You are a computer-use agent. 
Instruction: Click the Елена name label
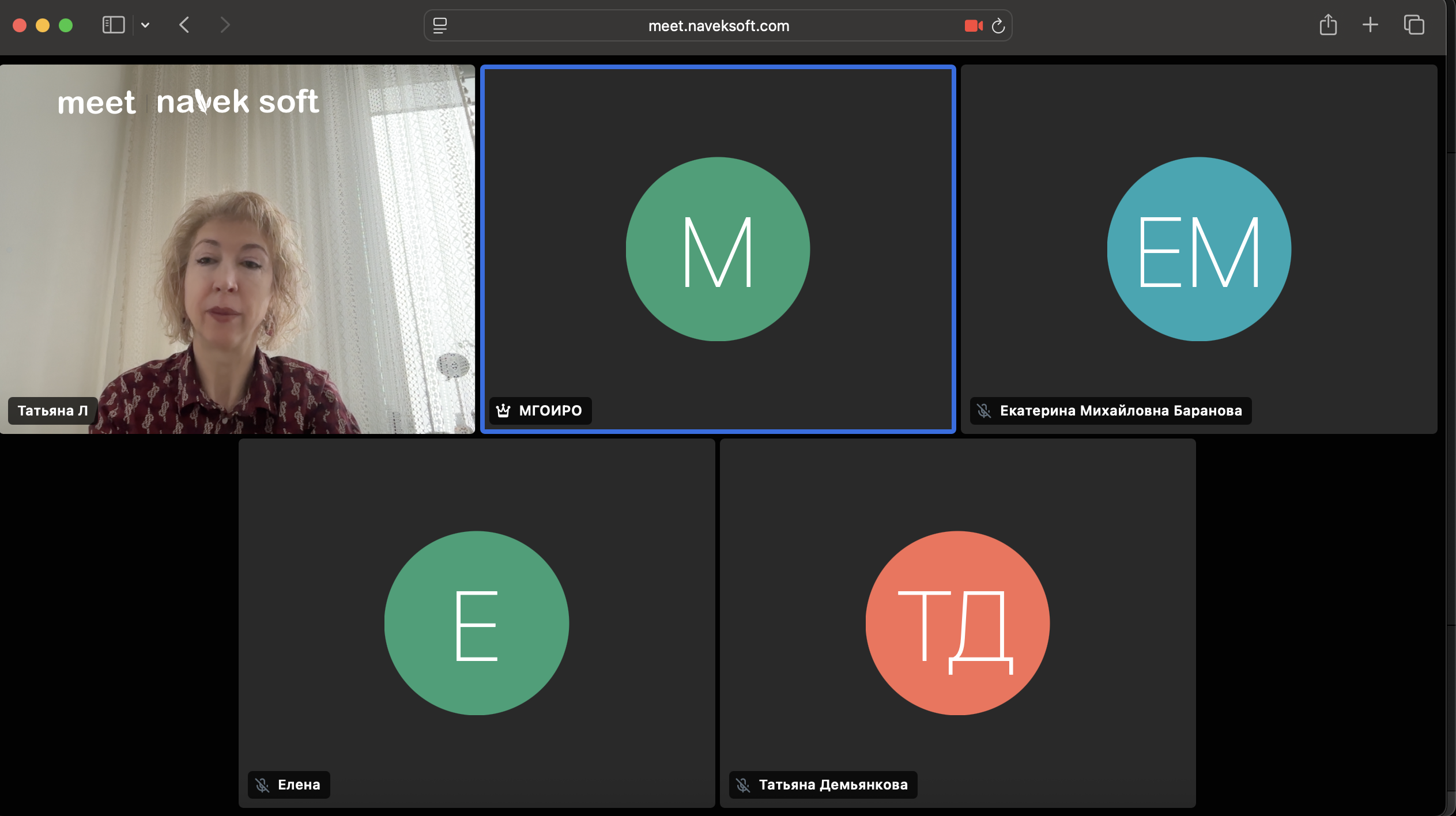point(299,785)
